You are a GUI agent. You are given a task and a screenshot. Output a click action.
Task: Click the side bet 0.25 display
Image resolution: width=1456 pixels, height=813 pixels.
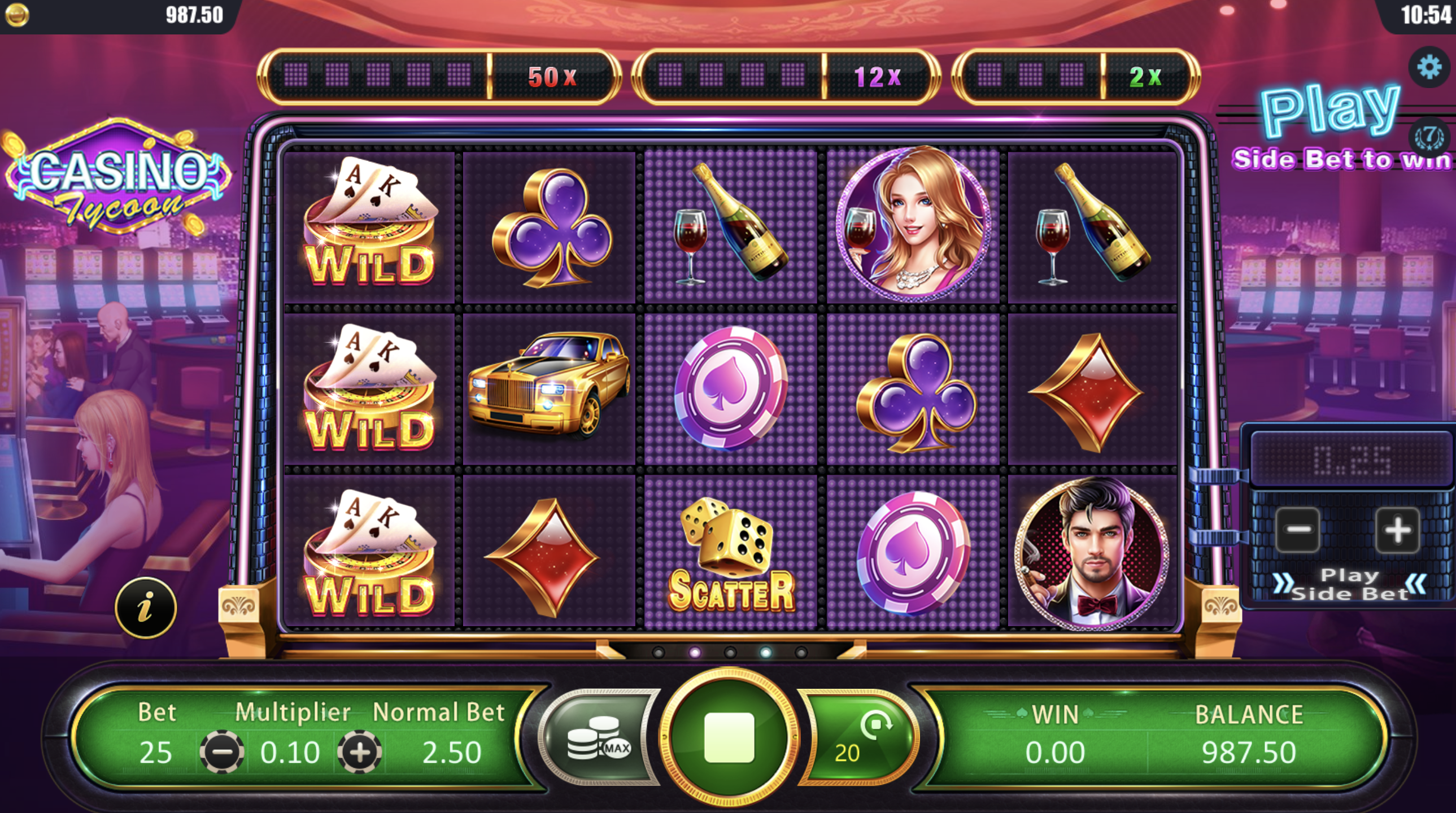click(x=1352, y=460)
